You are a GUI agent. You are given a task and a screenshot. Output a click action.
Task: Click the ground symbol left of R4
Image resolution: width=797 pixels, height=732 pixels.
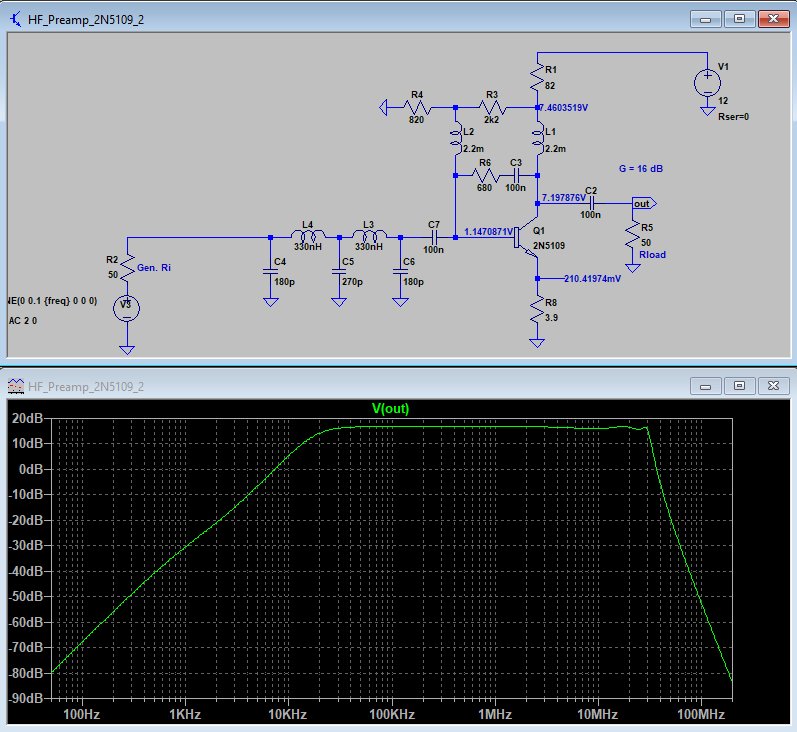coord(385,108)
